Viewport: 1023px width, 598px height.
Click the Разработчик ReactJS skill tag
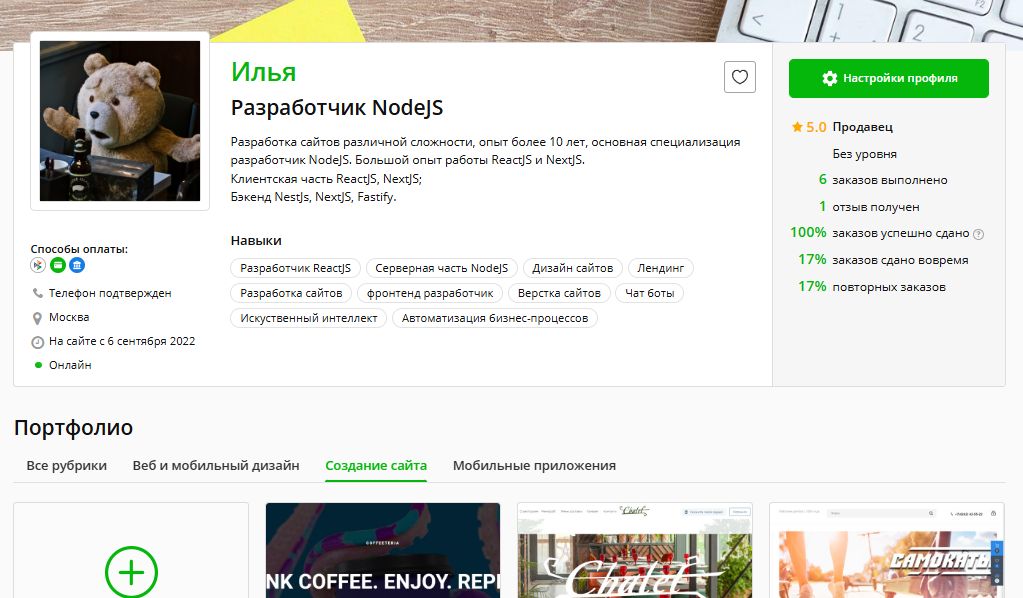(296, 268)
